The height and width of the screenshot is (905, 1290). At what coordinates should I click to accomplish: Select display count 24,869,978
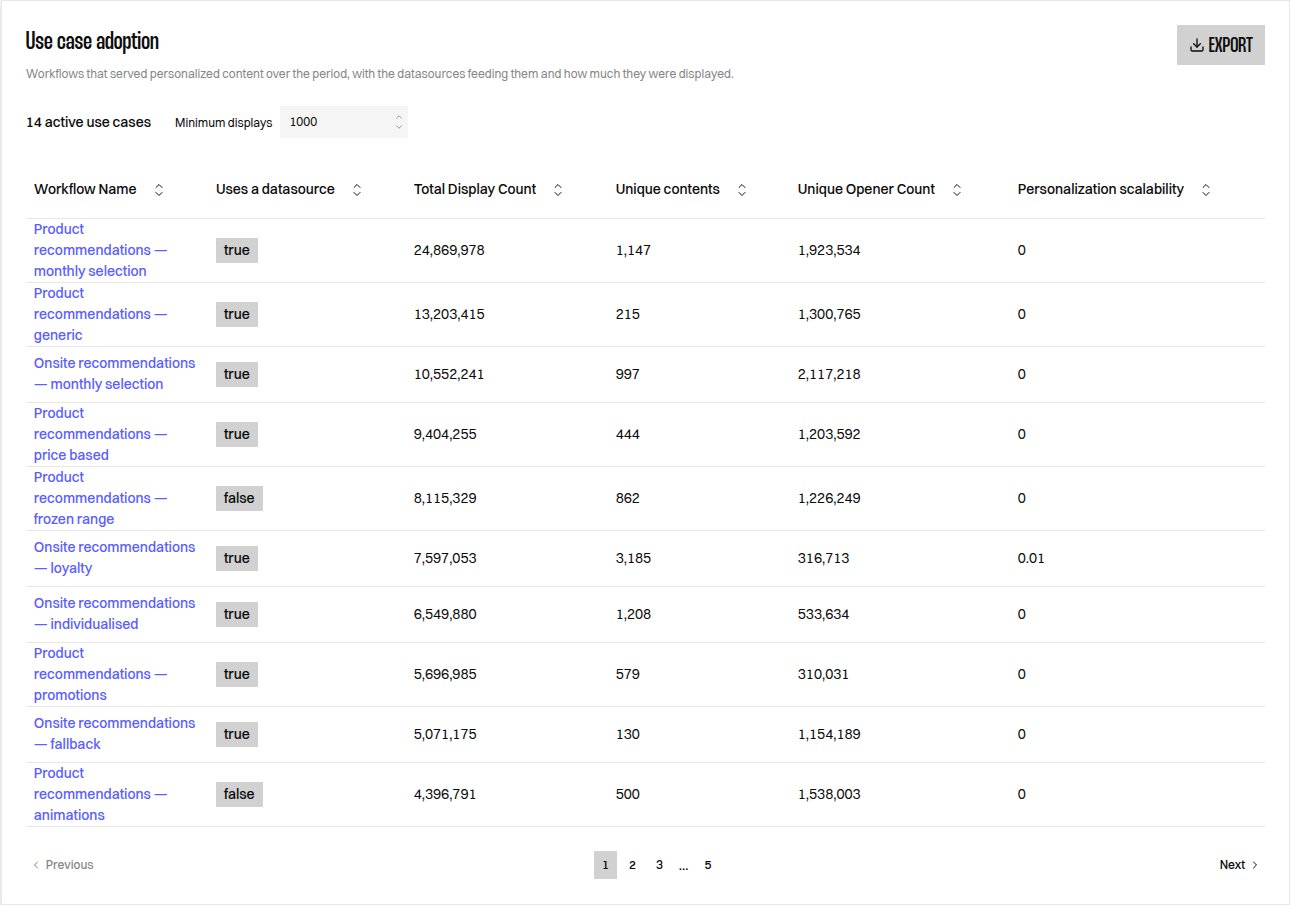449,250
